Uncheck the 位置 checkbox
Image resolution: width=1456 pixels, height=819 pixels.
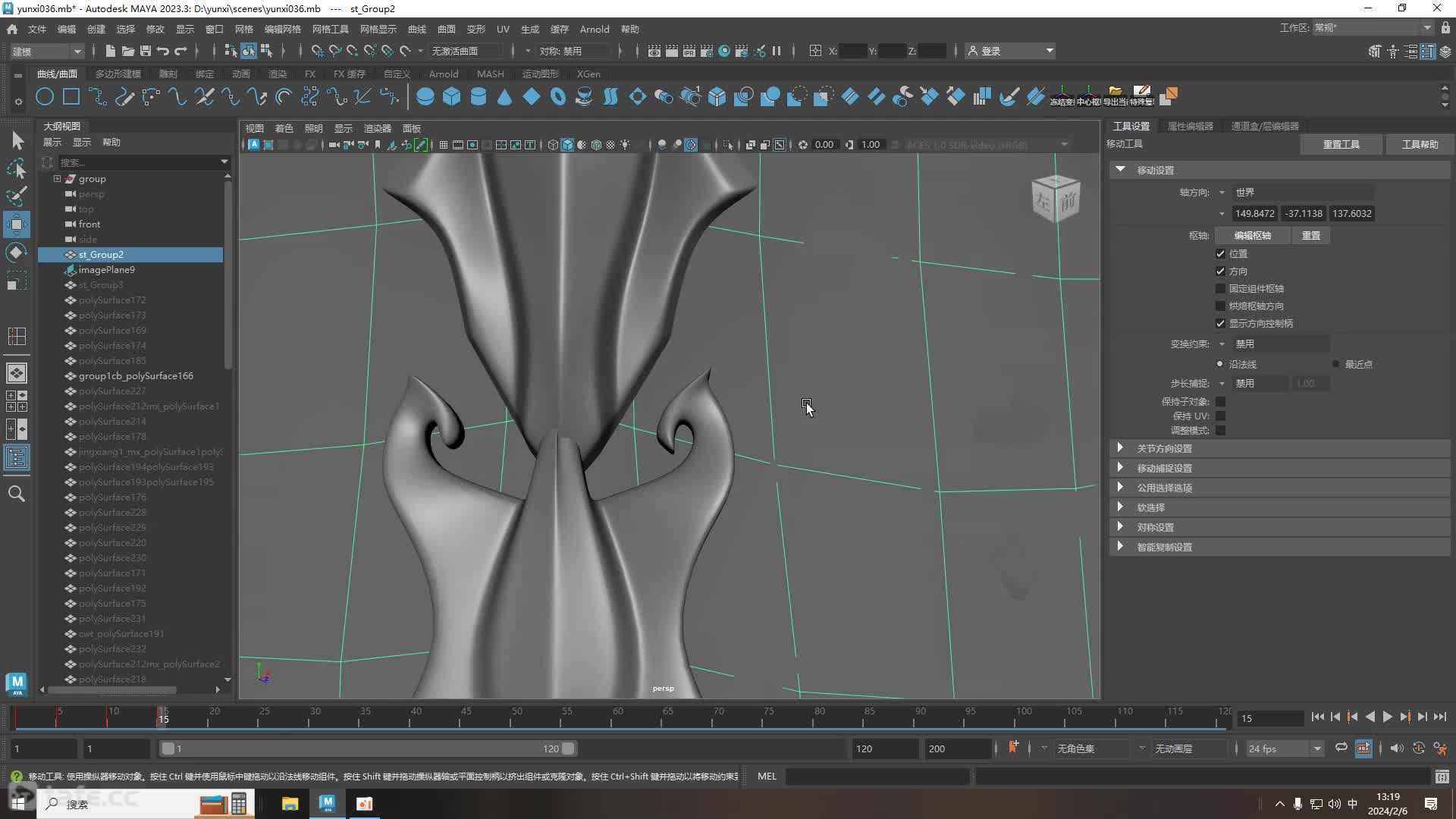pyautogui.click(x=1220, y=254)
